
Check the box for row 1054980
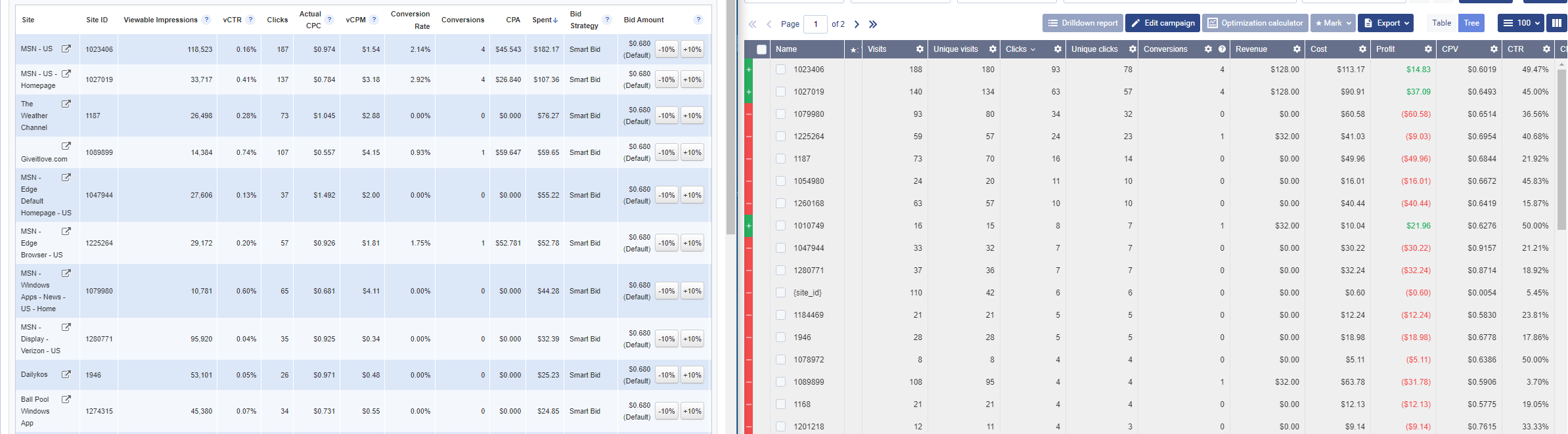click(780, 181)
